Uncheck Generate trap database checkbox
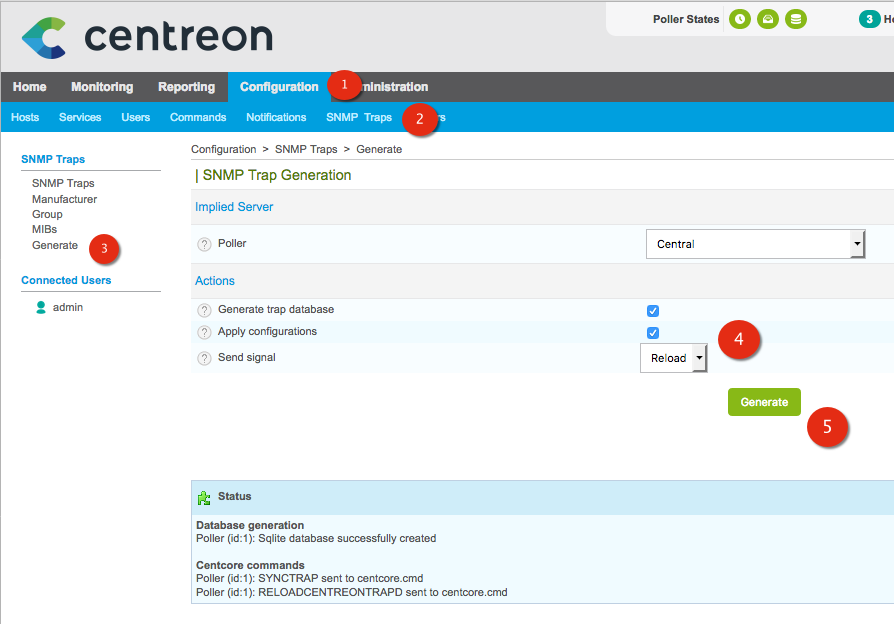This screenshot has height=624, width=894. 653,311
